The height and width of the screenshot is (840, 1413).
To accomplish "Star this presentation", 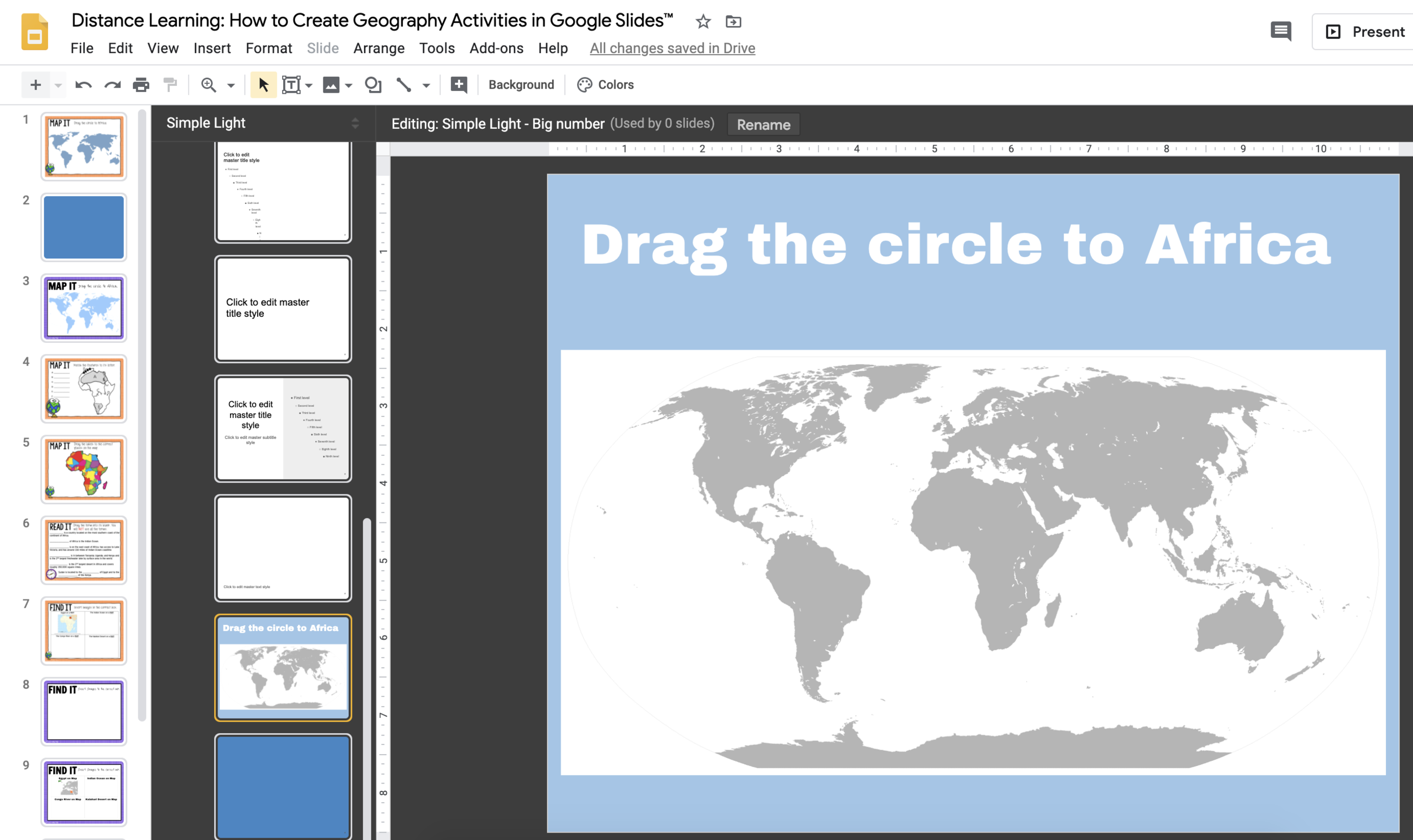I will [x=703, y=21].
